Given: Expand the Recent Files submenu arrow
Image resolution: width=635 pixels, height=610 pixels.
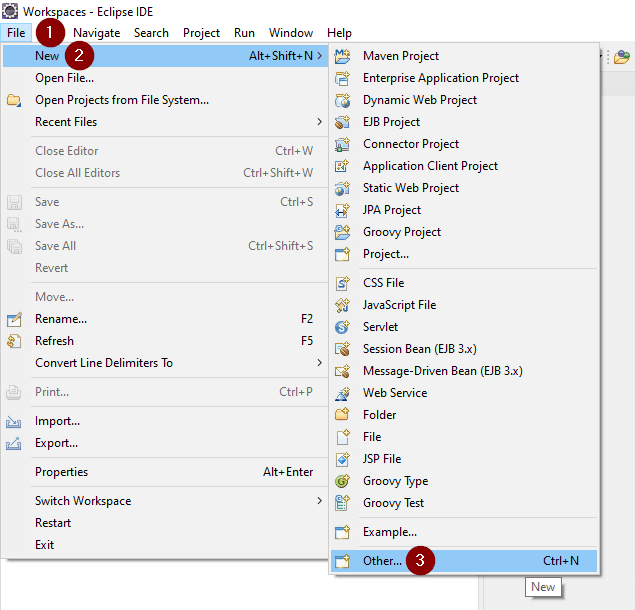Looking at the screenshot, I should pos(320,122).
